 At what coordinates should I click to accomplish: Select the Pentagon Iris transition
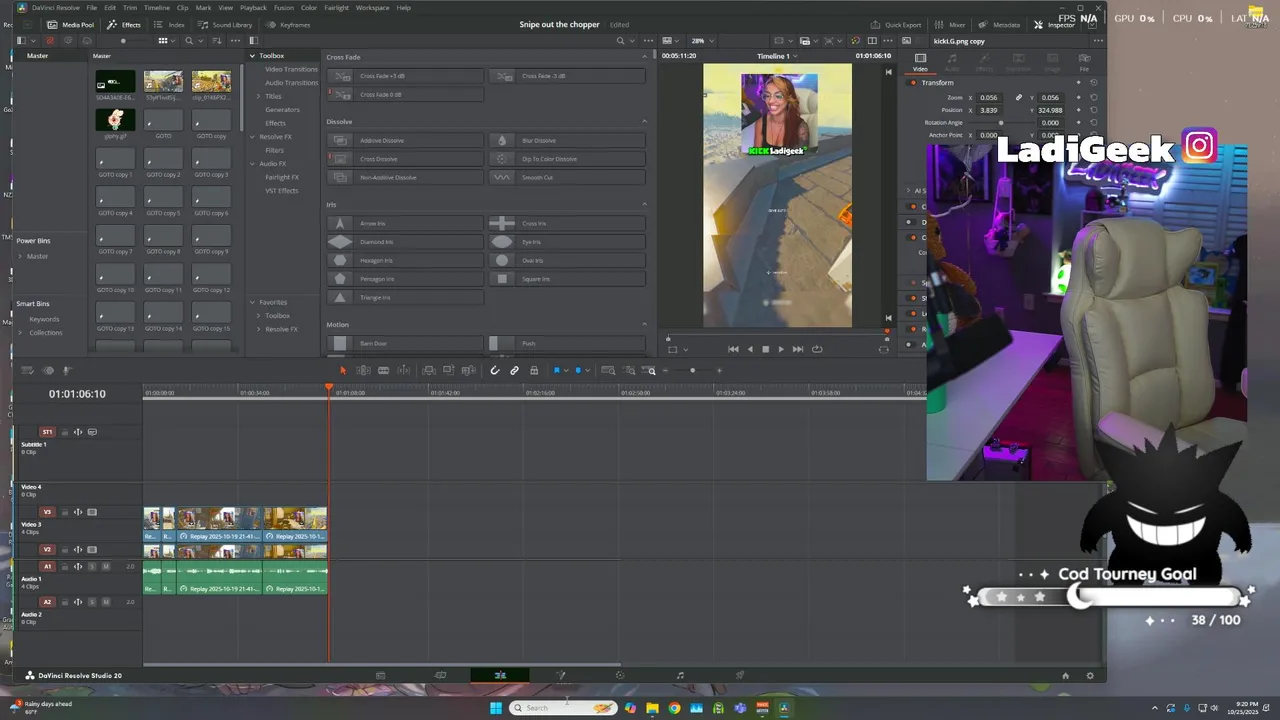point(406,279)
